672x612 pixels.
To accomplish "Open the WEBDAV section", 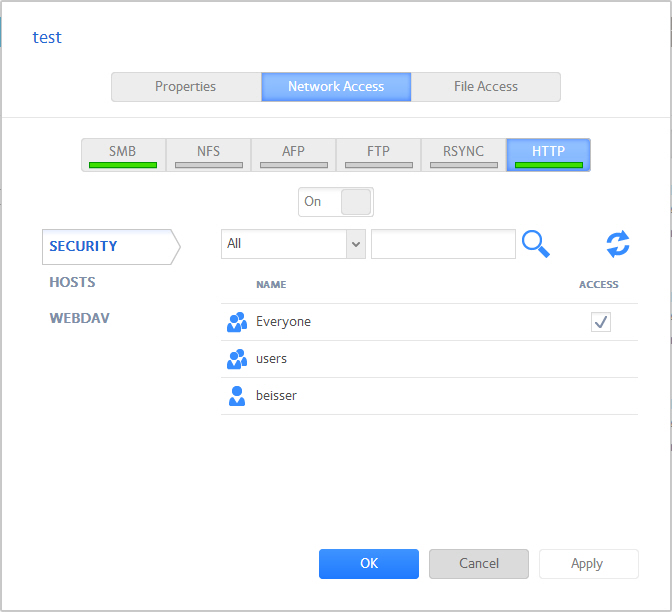I will (79, 318).
